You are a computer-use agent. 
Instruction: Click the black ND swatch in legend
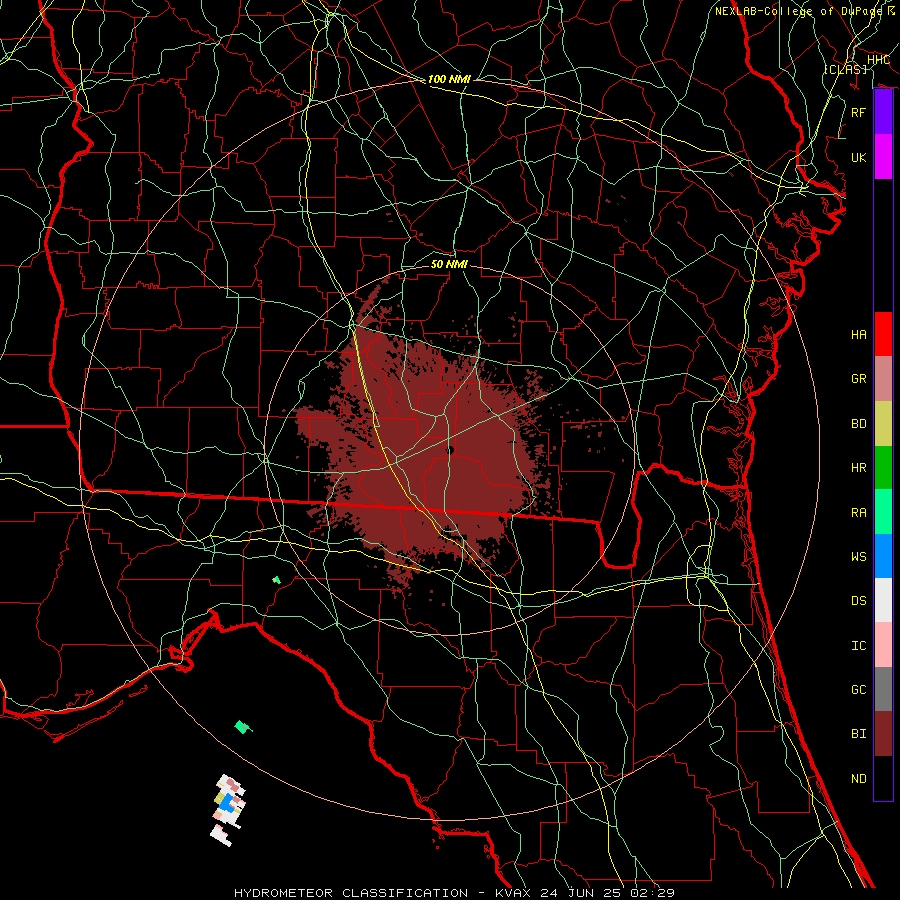click(883, 778)
